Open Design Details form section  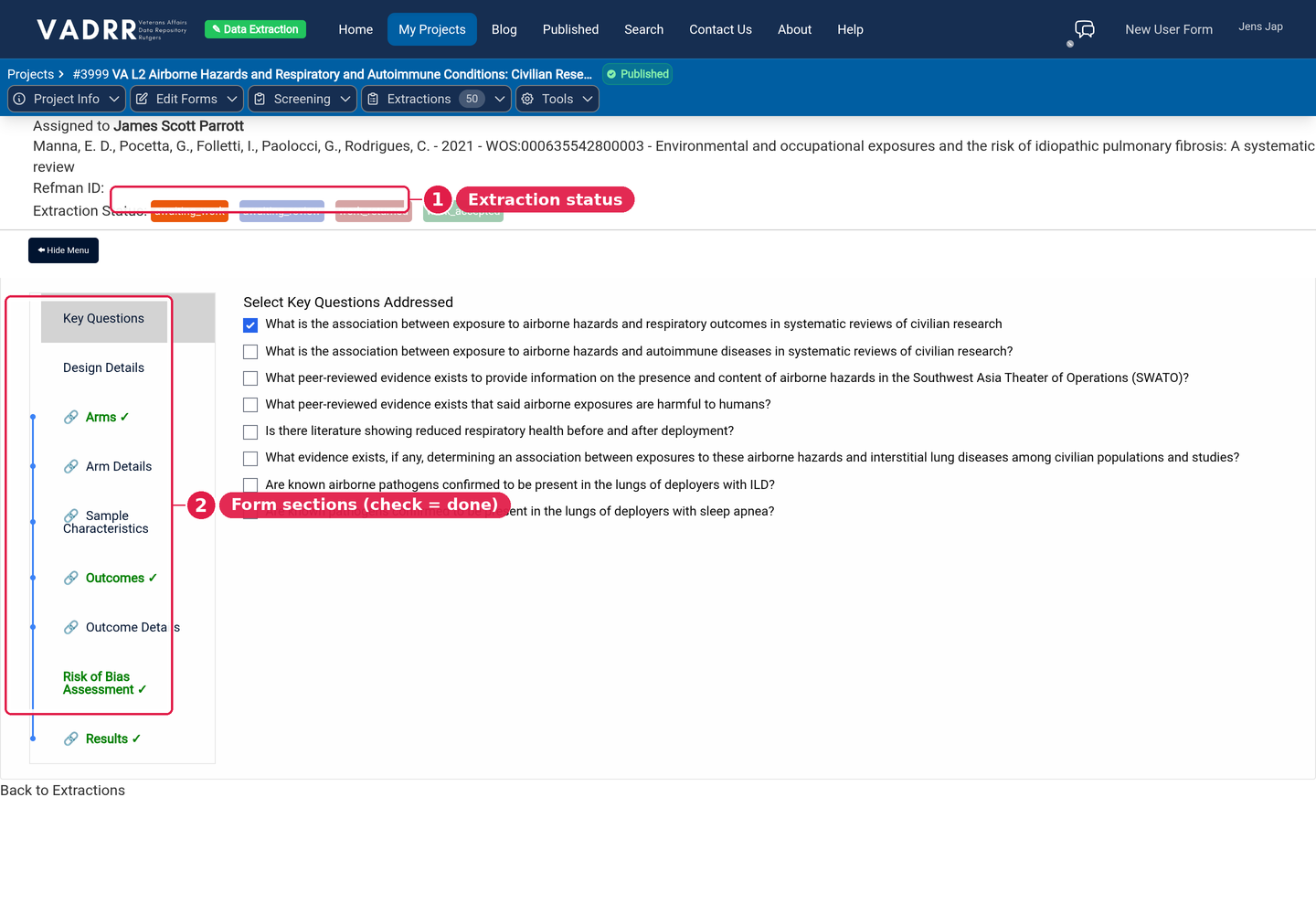coord(104,368)
